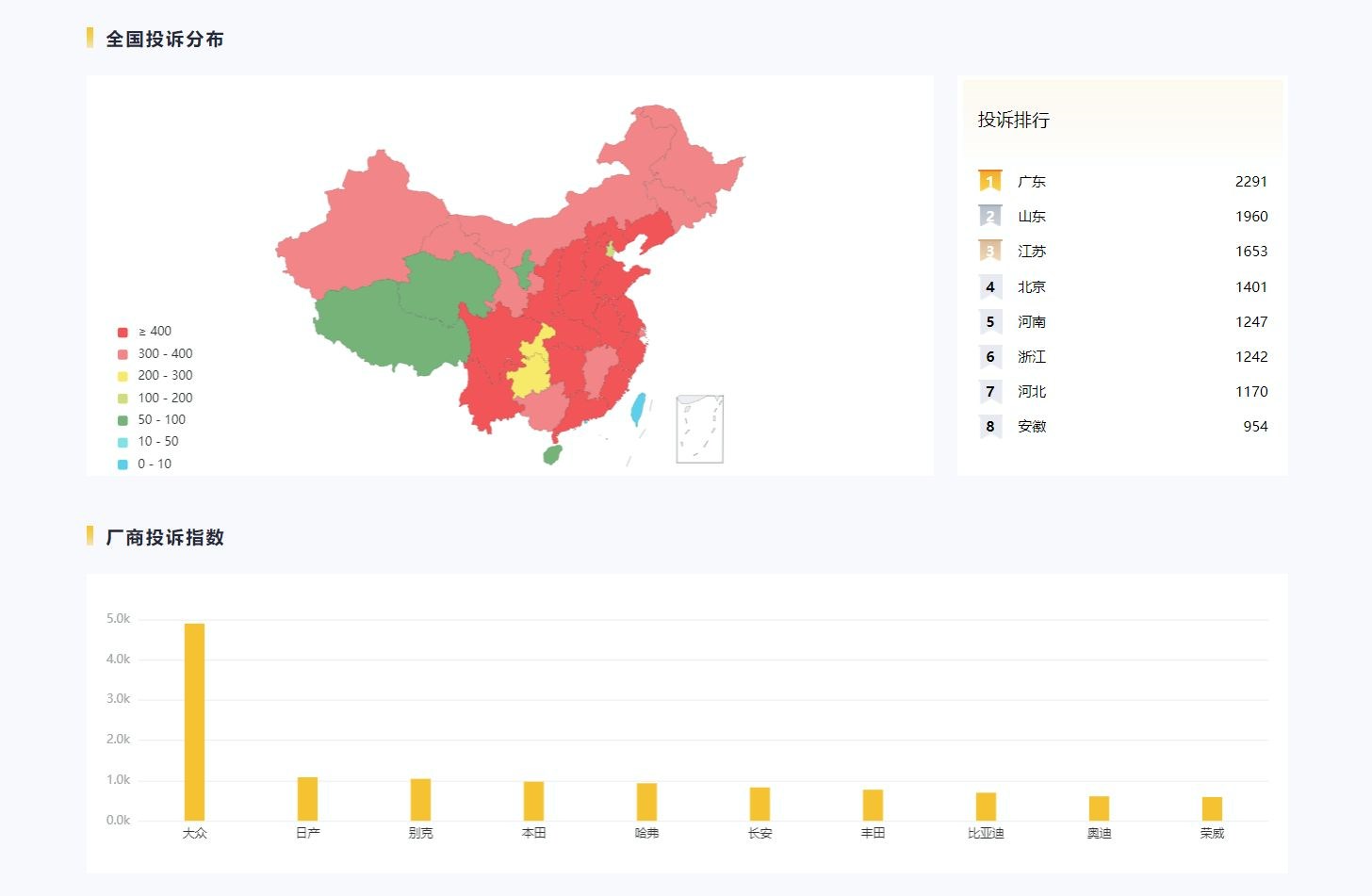
Task: Click 江苏 in the complaint ranking
Action: coord(1032,251)
